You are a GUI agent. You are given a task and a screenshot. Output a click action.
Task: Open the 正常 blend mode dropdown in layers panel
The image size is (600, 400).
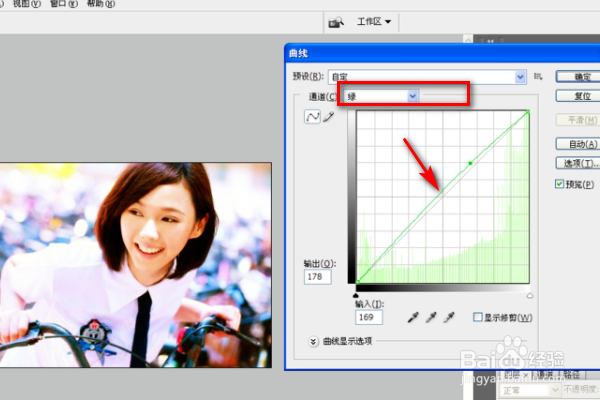(530, 390)
